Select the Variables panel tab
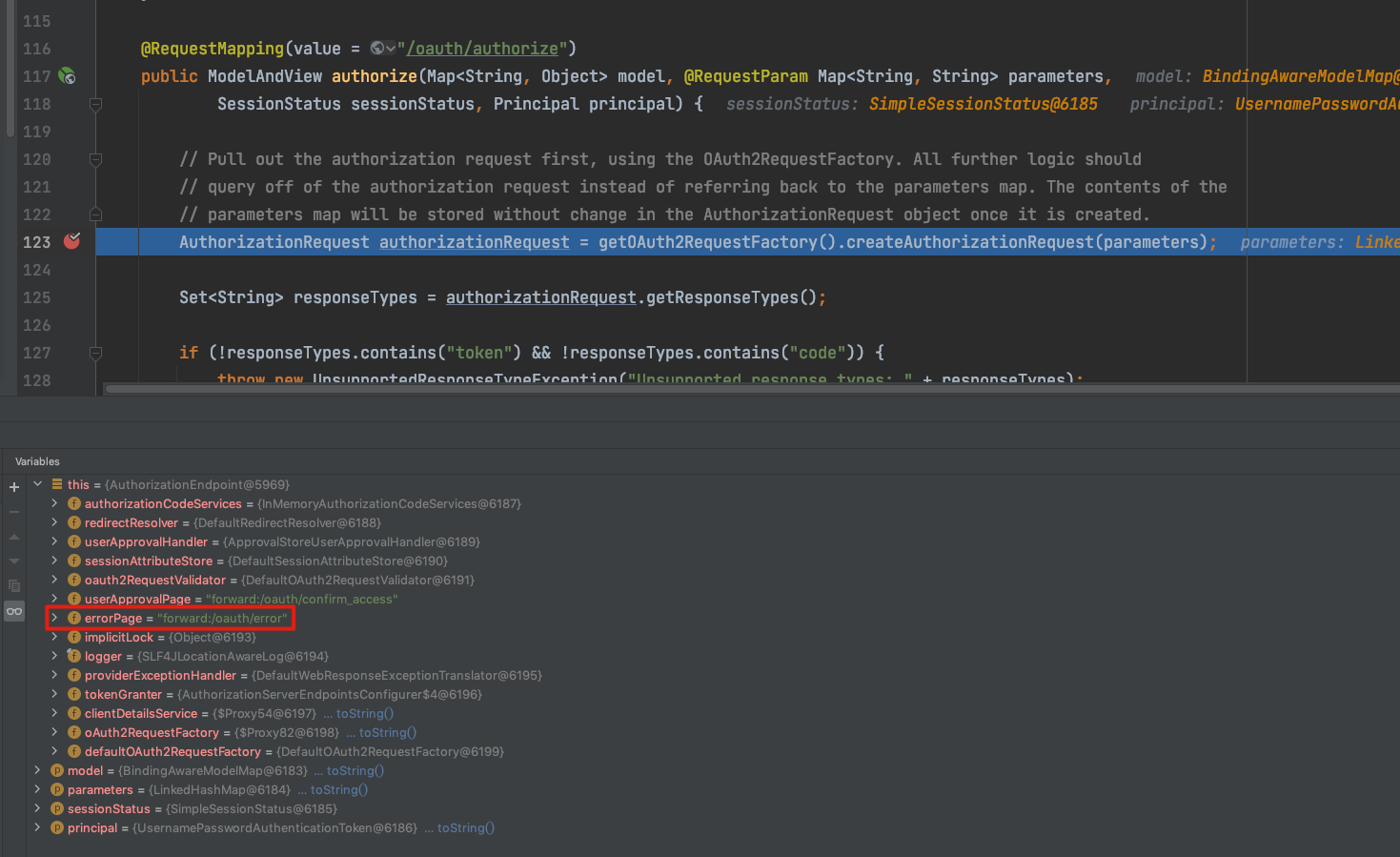Viewport: 1400px width, 857px height. [37, 461]
